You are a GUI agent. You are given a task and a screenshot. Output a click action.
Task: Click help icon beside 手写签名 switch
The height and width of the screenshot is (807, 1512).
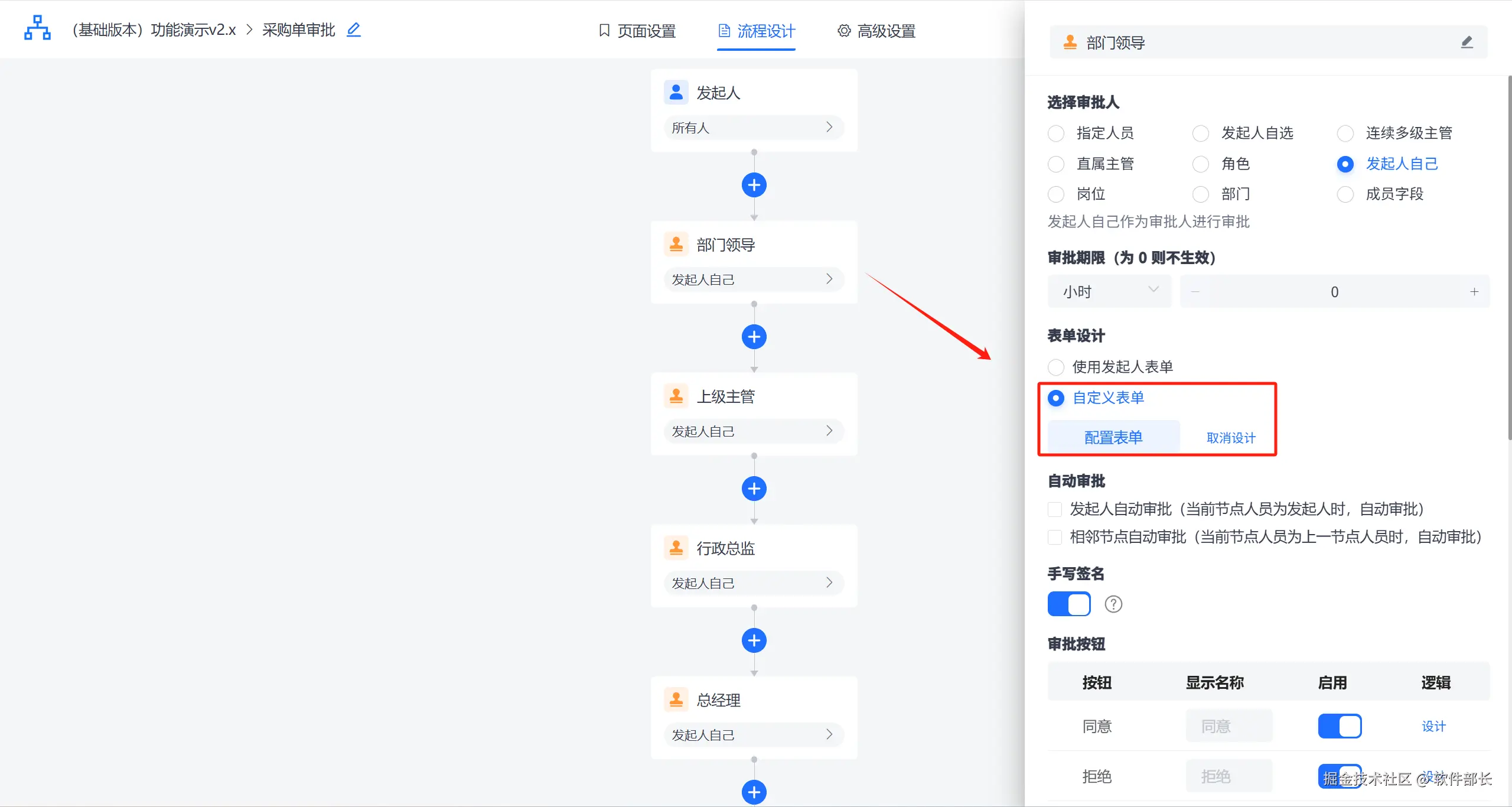click(x=1113, y=604)
